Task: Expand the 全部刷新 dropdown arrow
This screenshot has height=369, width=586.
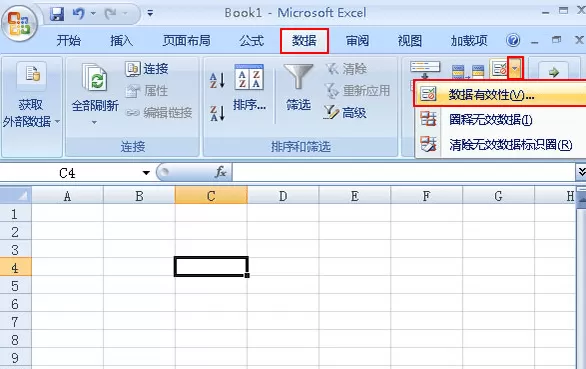Action: (94, 122)
